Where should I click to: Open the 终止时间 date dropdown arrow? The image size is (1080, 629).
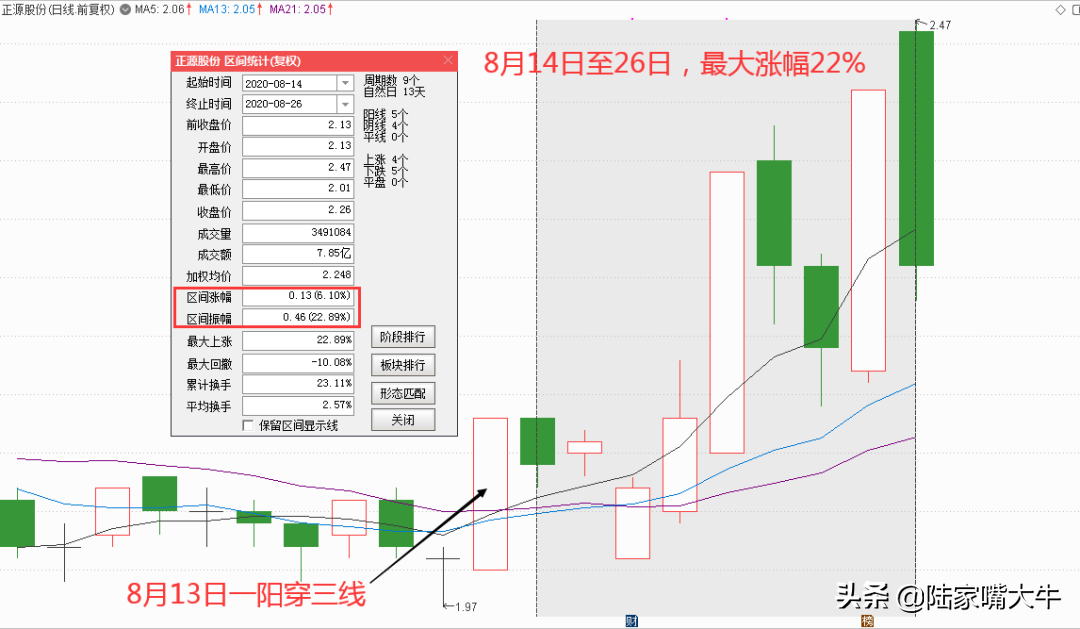click(x=345, y=104)
